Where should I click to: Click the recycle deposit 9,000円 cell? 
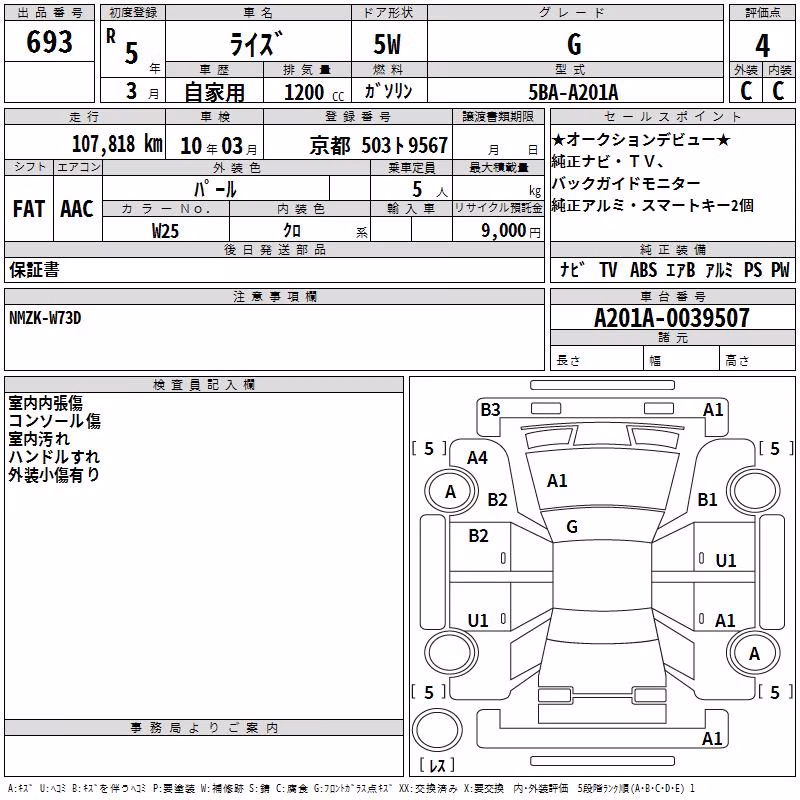pyautogui.click(x=498, y=230)
